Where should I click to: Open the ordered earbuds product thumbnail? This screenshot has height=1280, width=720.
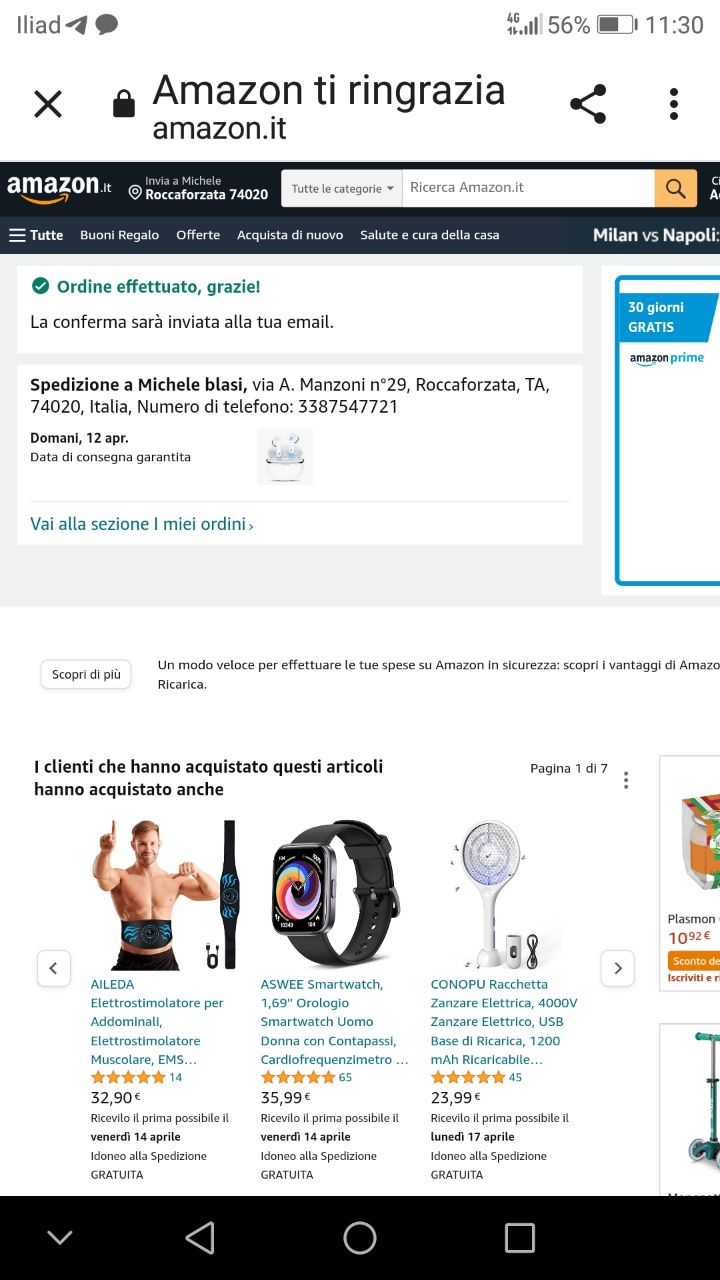[x=285, y=457]
